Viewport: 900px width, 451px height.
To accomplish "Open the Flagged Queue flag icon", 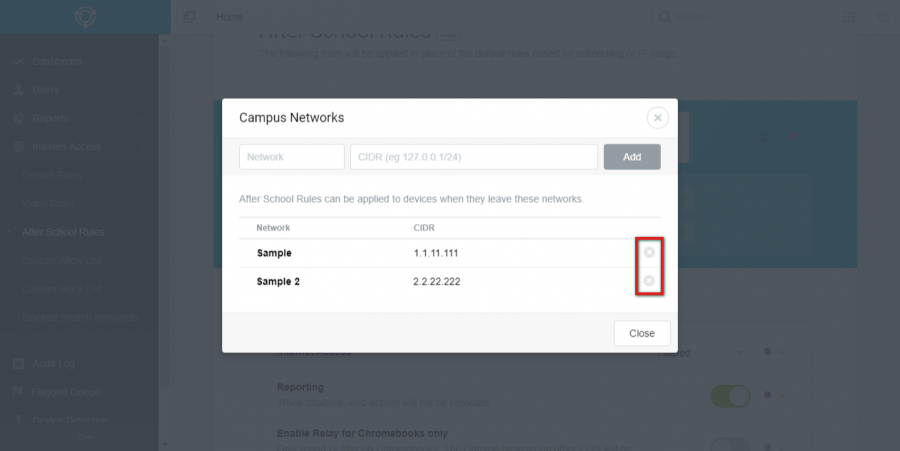I will 18,392.
